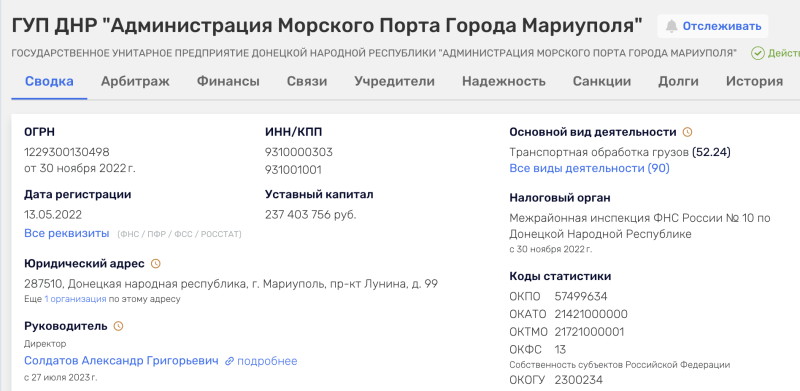Click registration date 13.05.2022
The image size is (800, 391).
(53, 214)
